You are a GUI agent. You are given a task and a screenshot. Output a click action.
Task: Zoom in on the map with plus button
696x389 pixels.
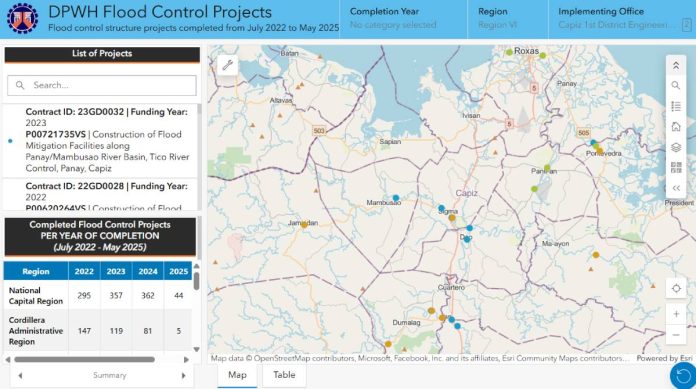tap(676, 314)
